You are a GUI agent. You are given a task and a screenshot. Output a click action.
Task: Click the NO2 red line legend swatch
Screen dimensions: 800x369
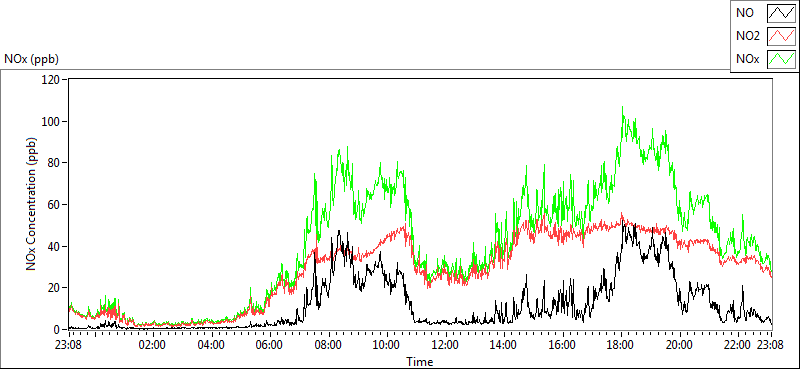click(x=781, y=36)
